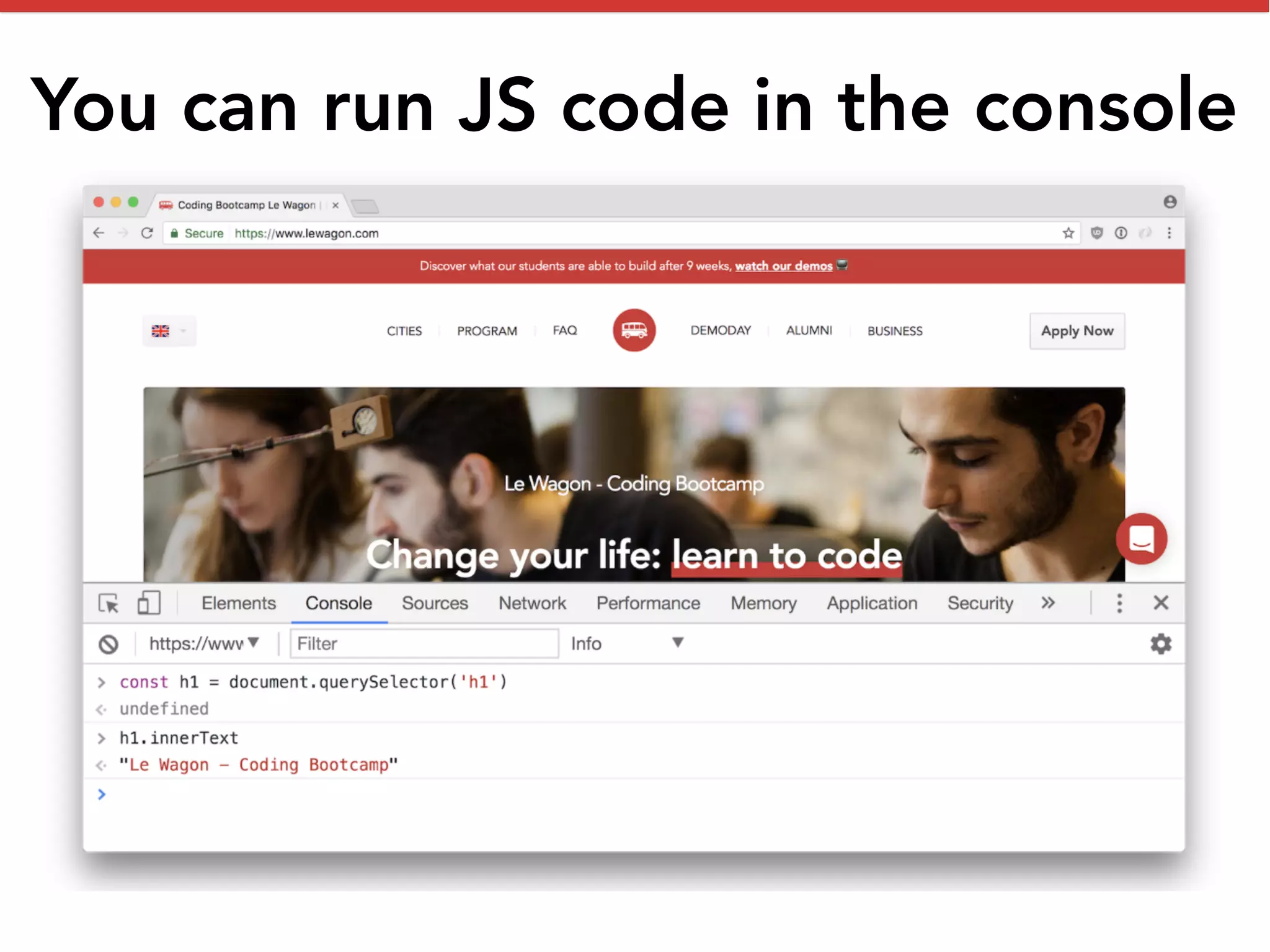Go to the Performance tab
The image size is (1270, 952).
tap(648, 603)
